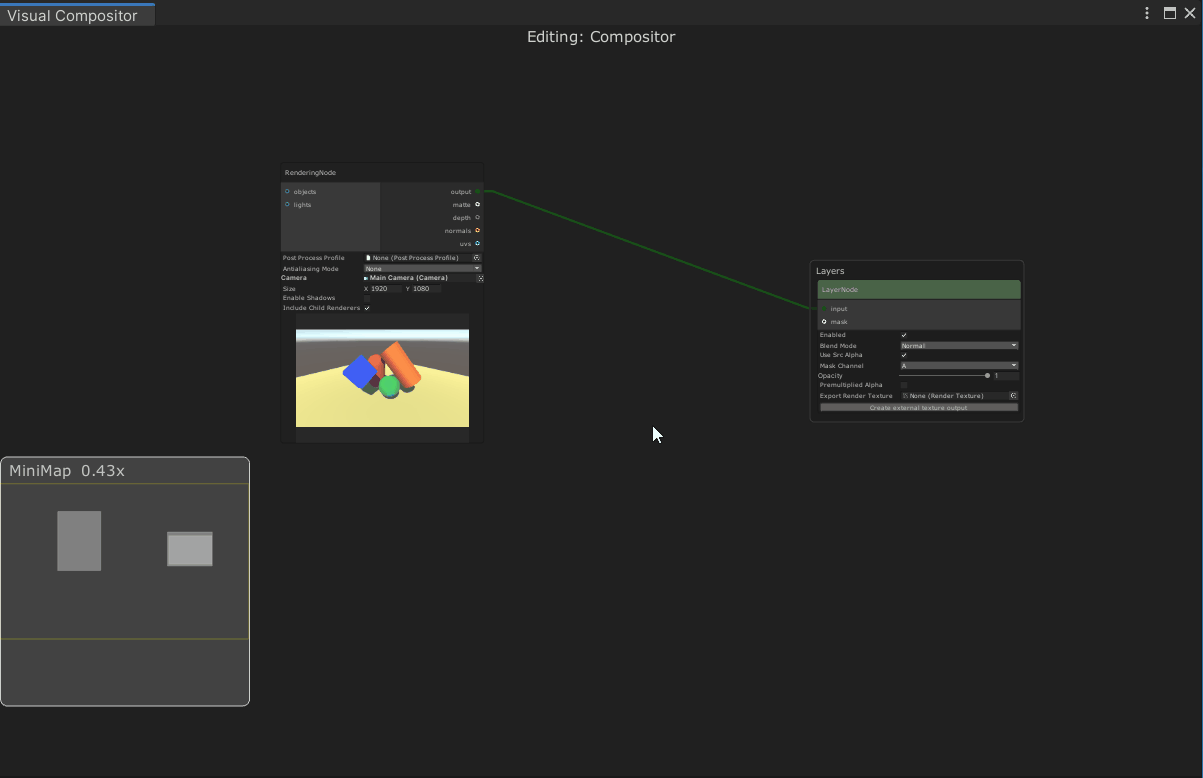Image resolution: width=1203 pixels, height=778 pixels.
Task: Open the Antialiasing Mode dropdown
Action: (422, 268)
